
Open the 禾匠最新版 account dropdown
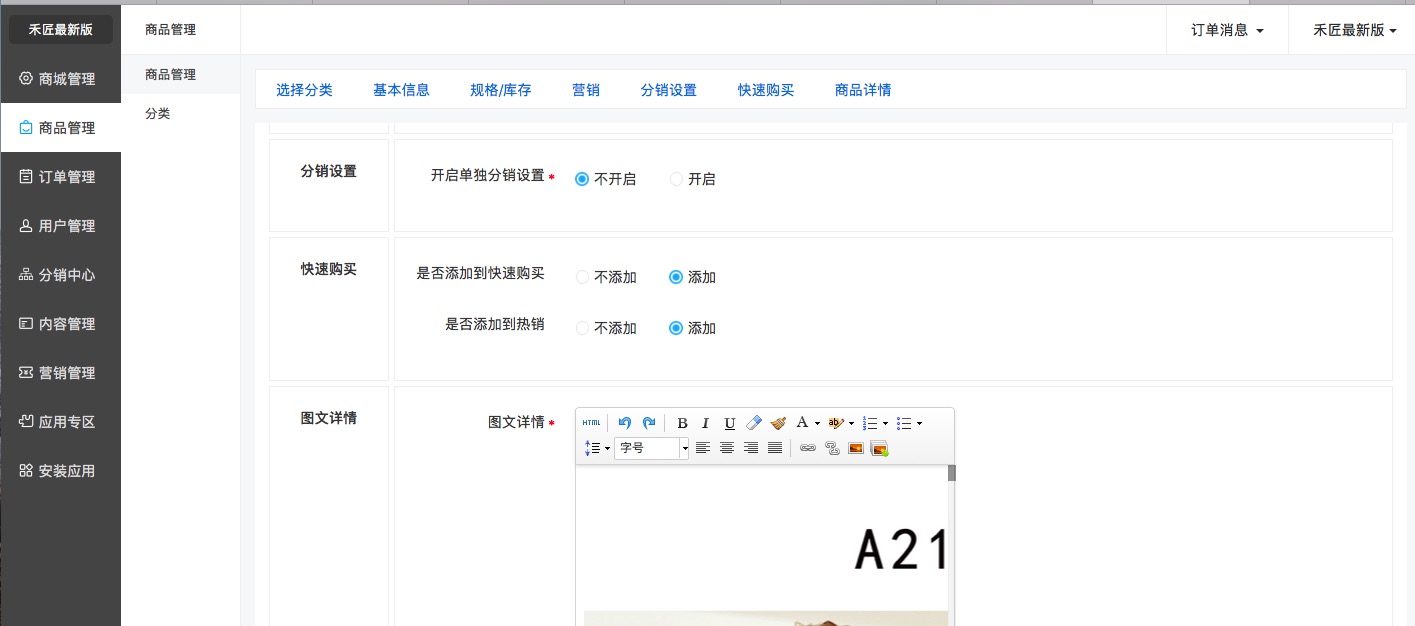coord(1355,30)
